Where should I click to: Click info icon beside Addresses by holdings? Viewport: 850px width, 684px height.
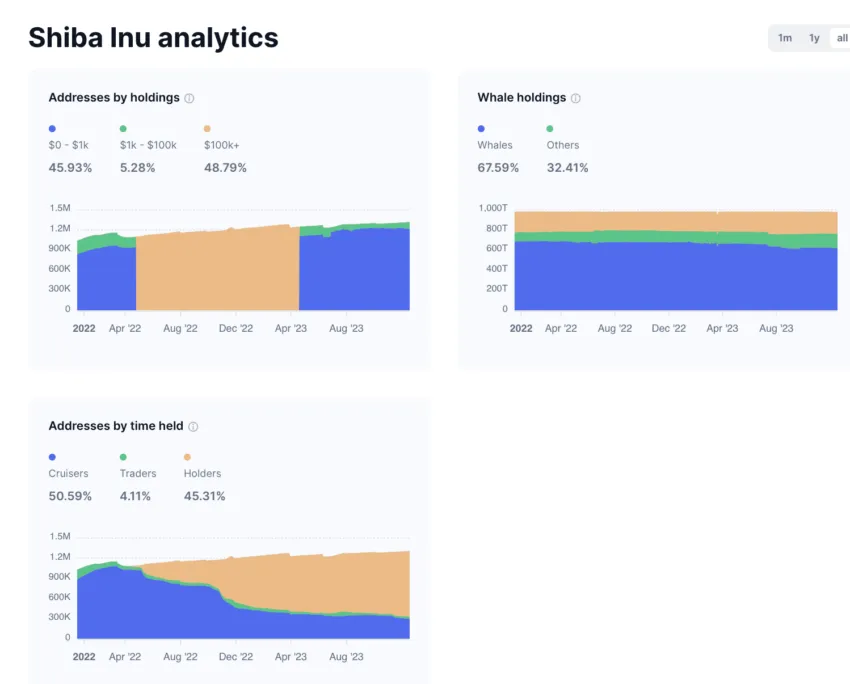coord(189,98)
